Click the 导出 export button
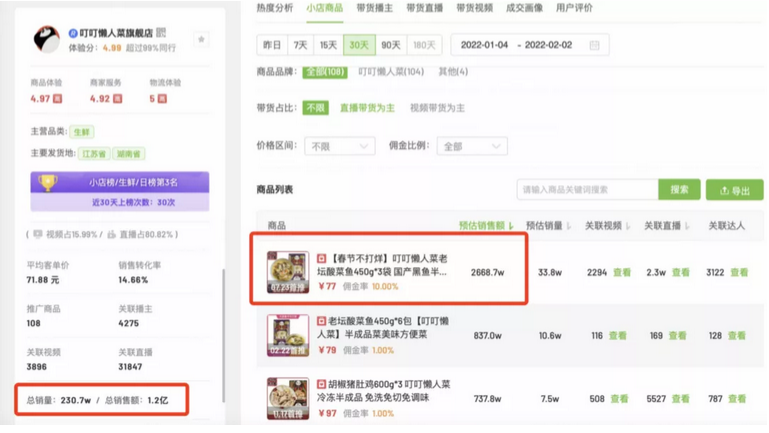769x433 pixels. point(735,190)
